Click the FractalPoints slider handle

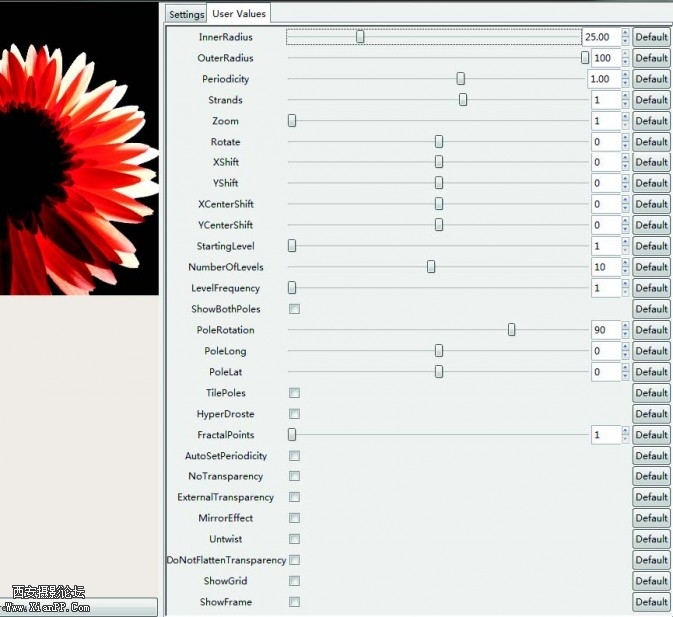point(292,435)
